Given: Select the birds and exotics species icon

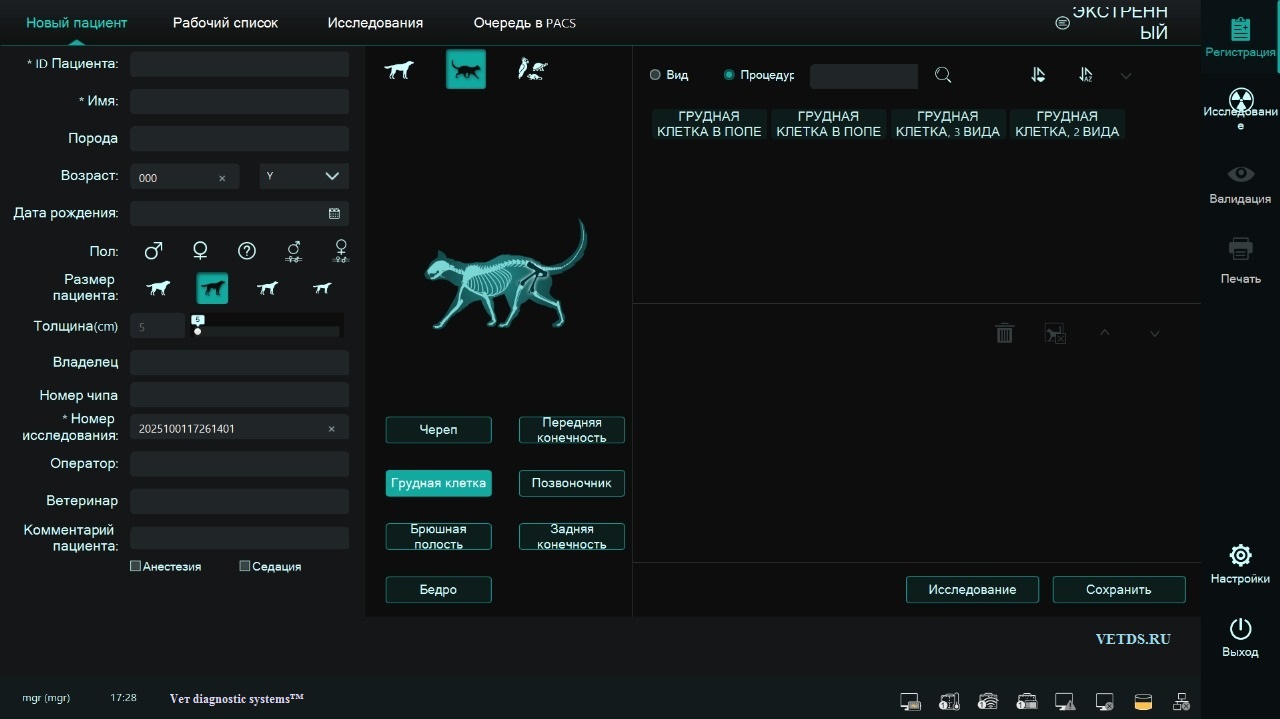Looking at the screenshot, I should pyautogui.click(x=532, y=70).
